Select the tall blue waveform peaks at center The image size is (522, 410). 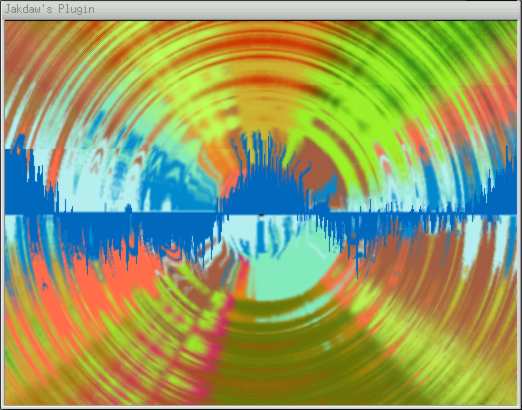pyautogui.click(x=263, y=173)
